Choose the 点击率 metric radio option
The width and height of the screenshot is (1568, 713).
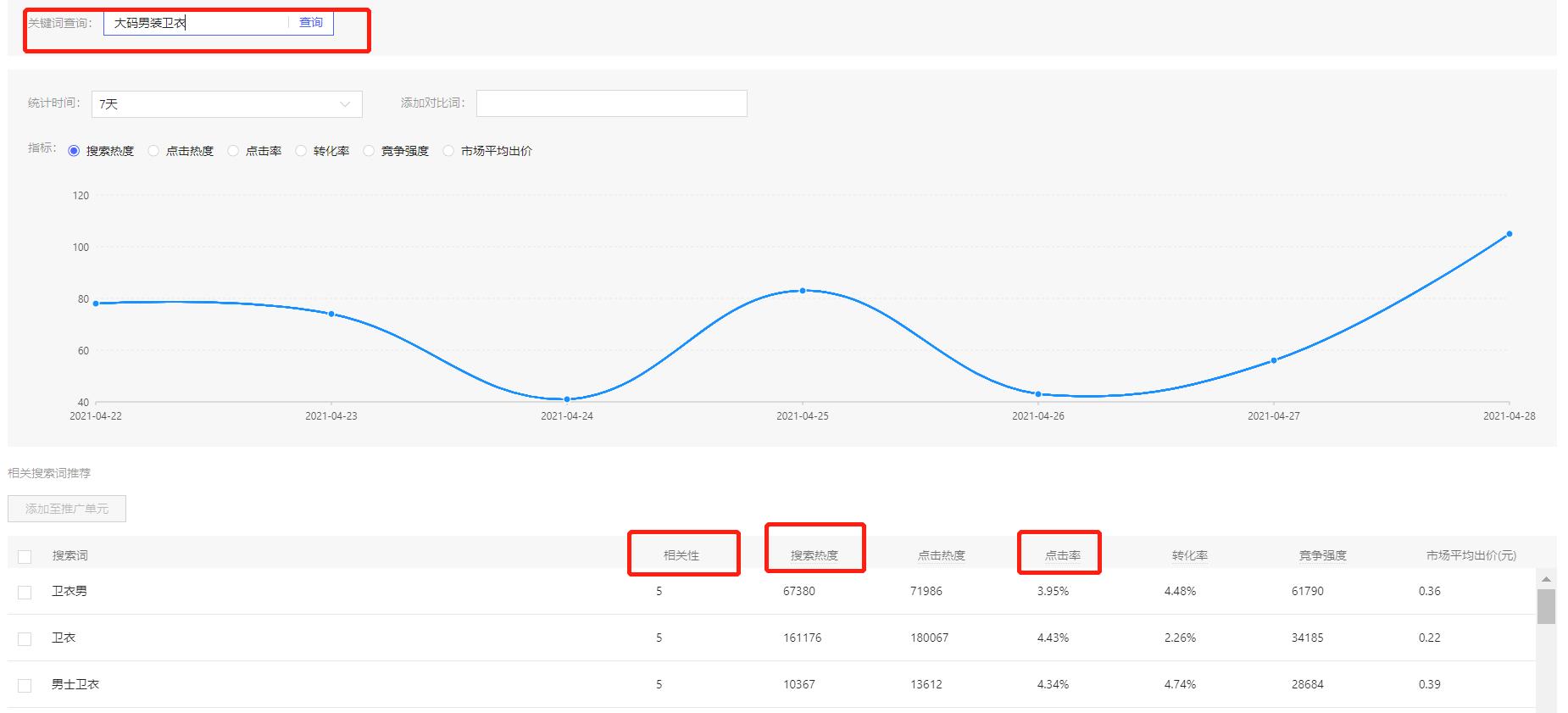tap(233, 151)
